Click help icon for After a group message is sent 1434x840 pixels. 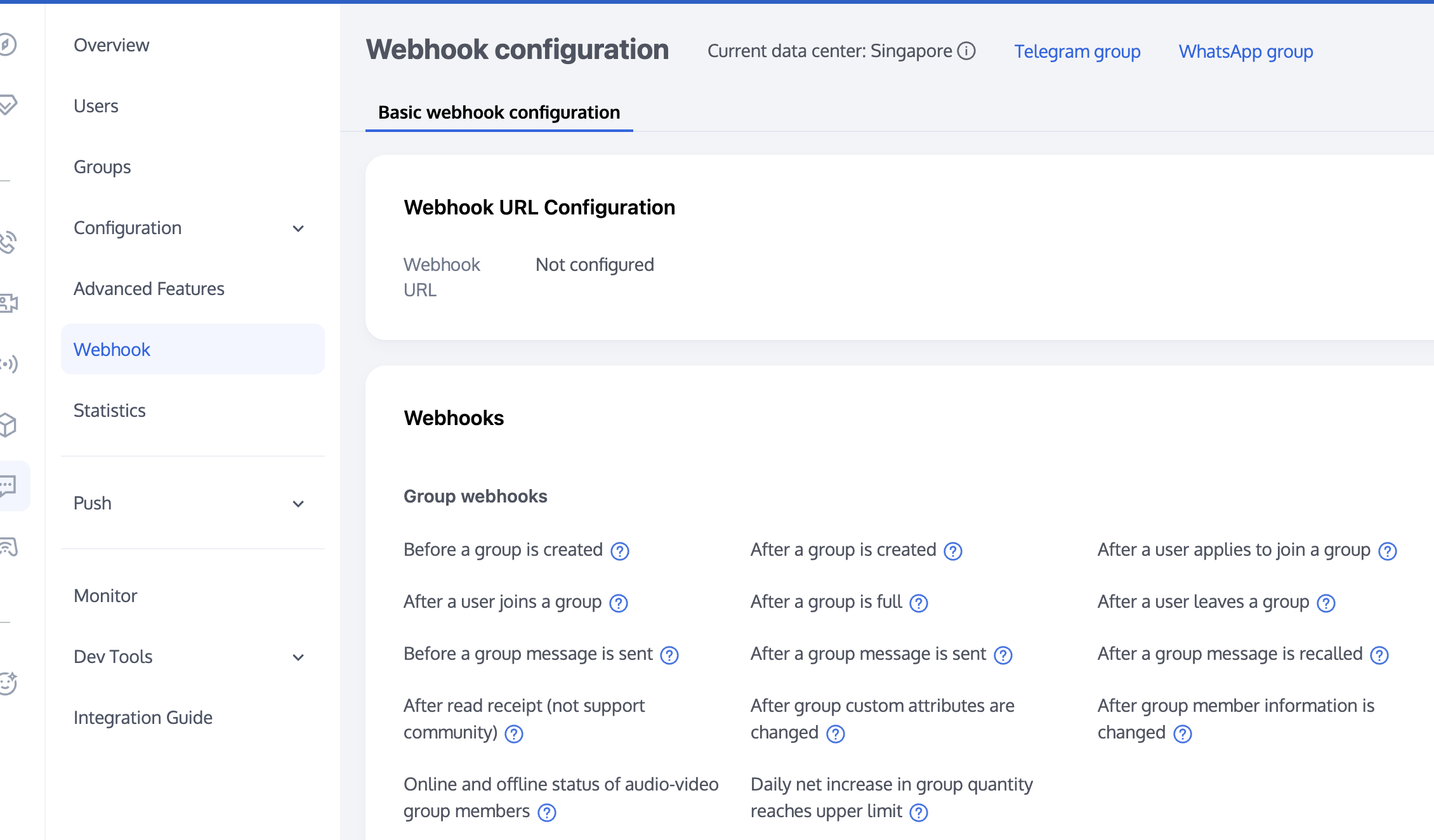coord(1003,655)
